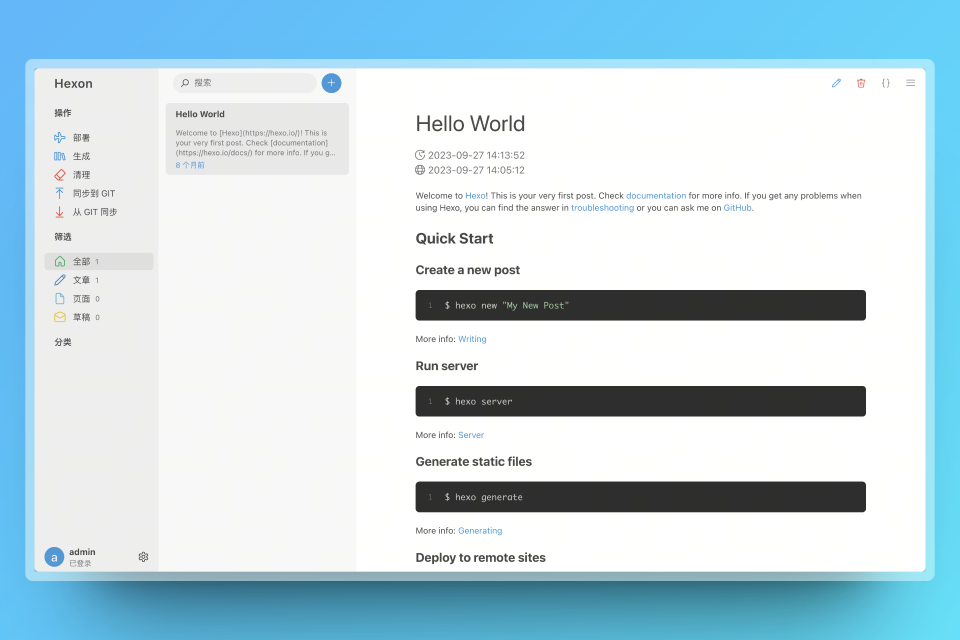This screenshot has width=960, height=640.
Task: Select the 草稿 drafts filter
Action: (99, 317)
